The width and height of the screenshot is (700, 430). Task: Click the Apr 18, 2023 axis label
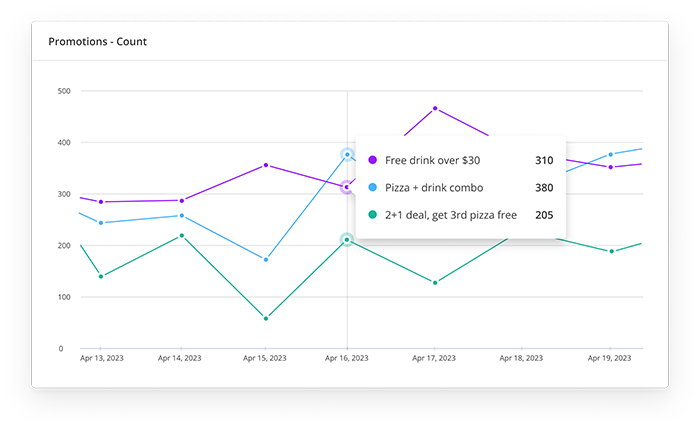pos(521,357)
